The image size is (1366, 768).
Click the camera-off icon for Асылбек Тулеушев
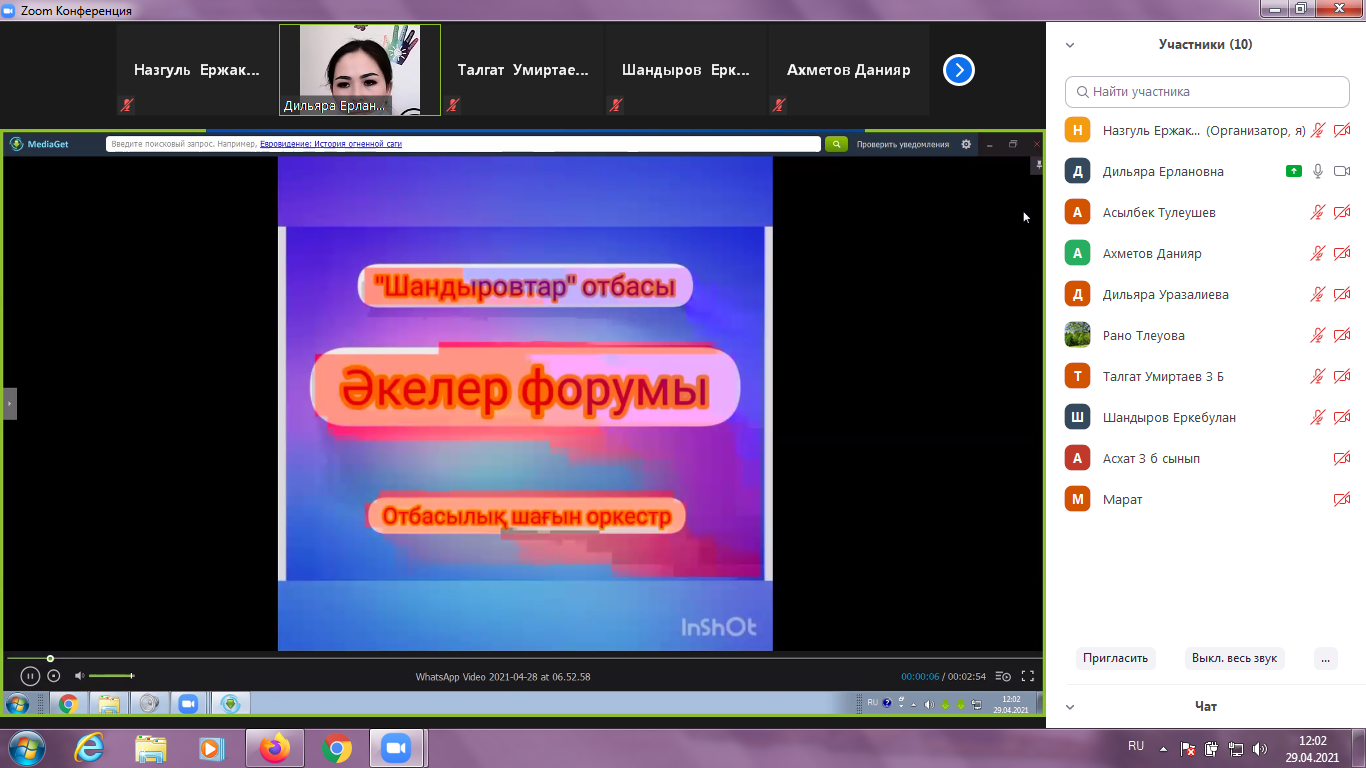tap(1342, 212)
